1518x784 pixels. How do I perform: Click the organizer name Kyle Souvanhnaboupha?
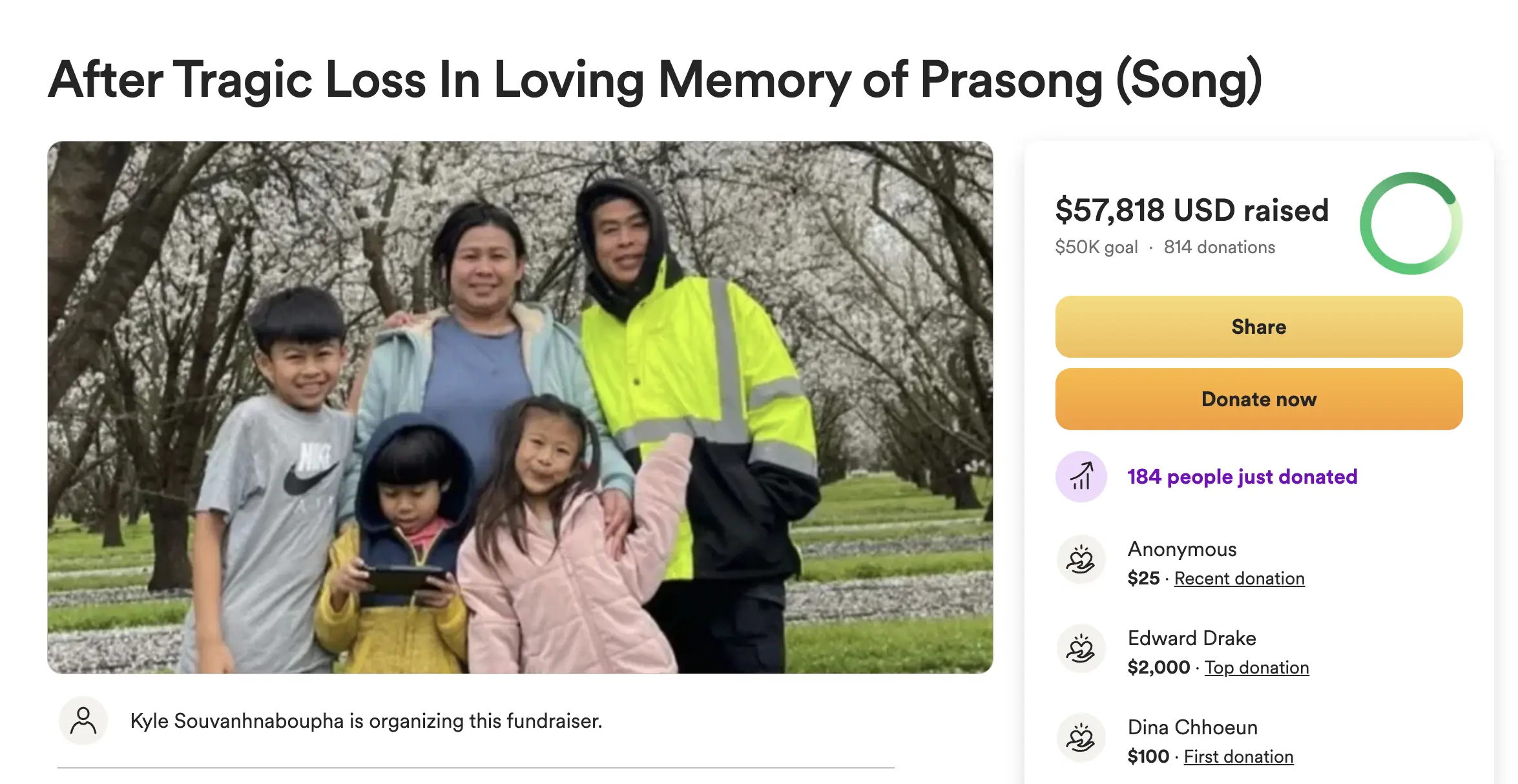[x=237, y=721]
